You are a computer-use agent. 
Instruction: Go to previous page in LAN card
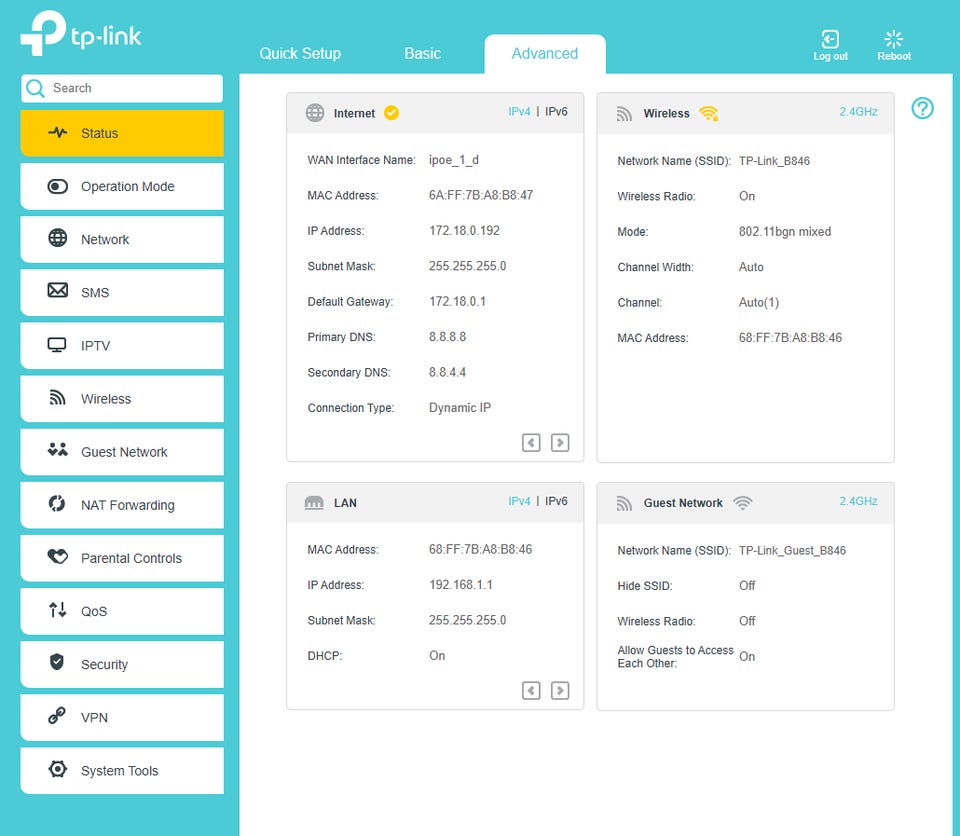(531, 690)
